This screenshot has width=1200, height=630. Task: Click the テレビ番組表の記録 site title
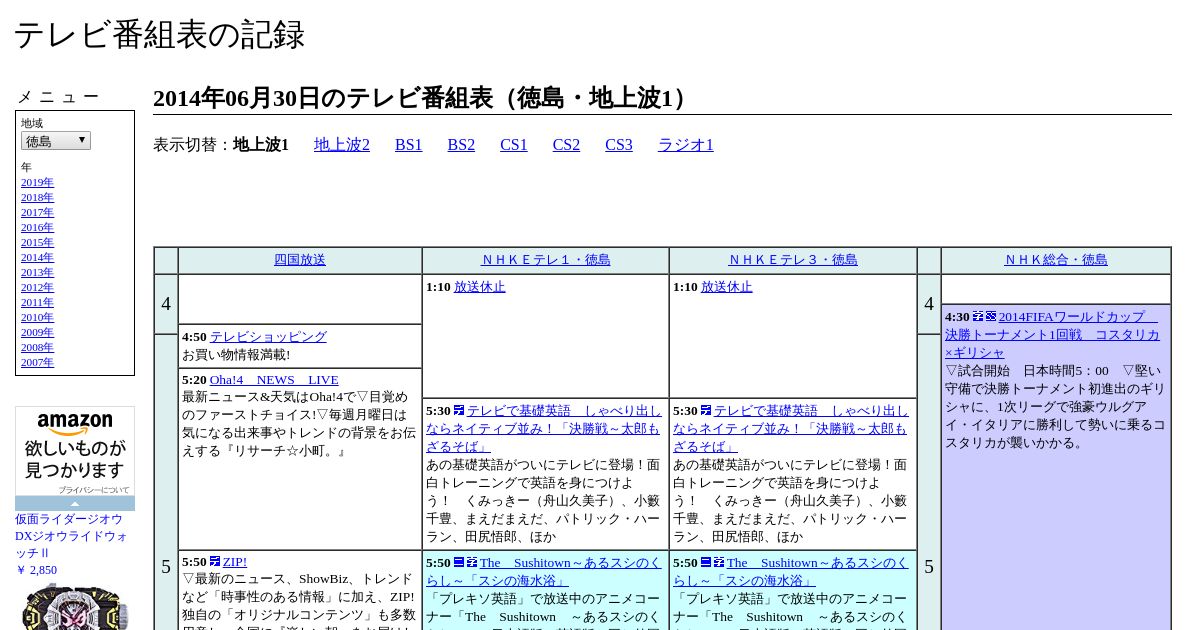pos(159,34)
